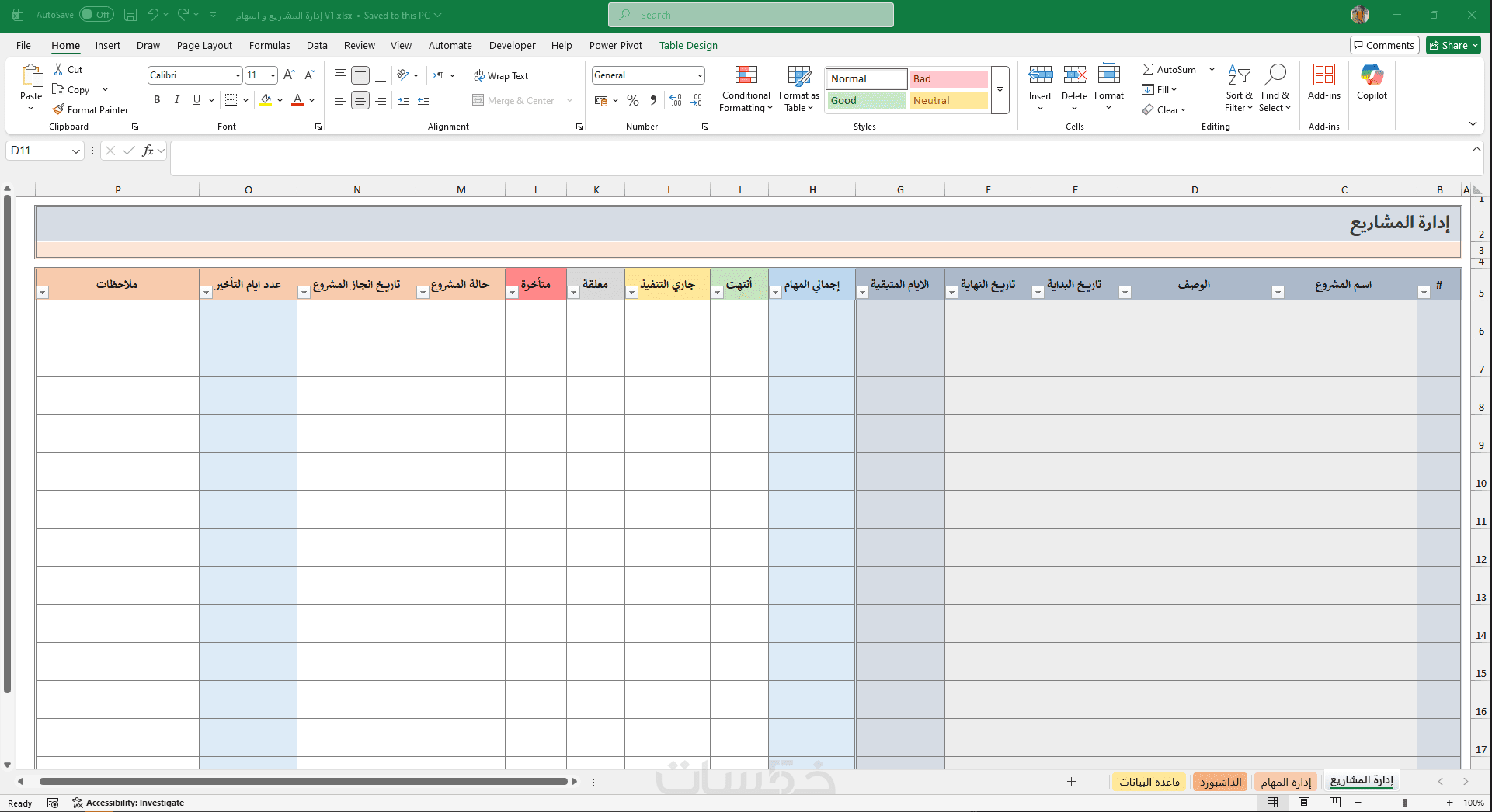Click into the Search box
This screenshot has width=1492, height=812.
click(x=751, y=15)
